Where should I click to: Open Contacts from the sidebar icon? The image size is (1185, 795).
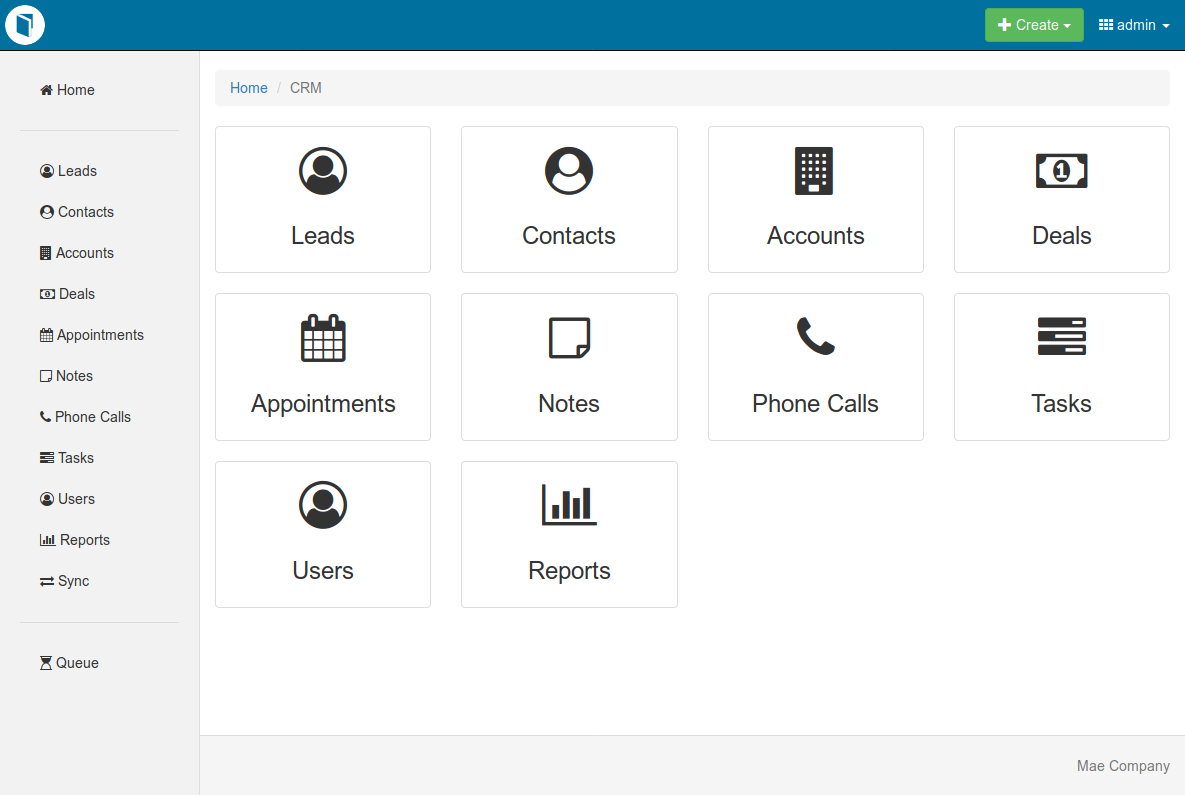46,212
